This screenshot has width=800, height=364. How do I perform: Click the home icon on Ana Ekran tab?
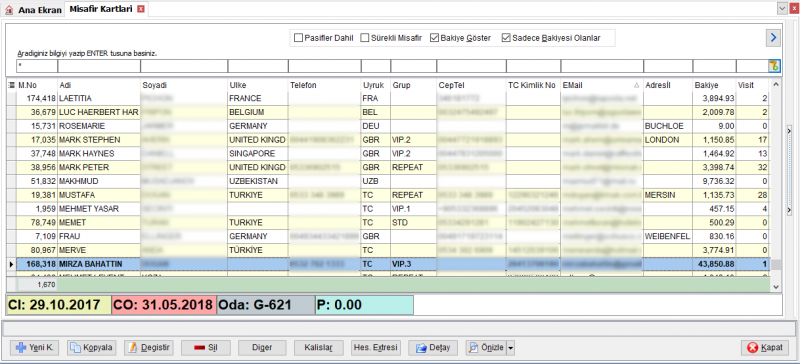coord(9,10)
